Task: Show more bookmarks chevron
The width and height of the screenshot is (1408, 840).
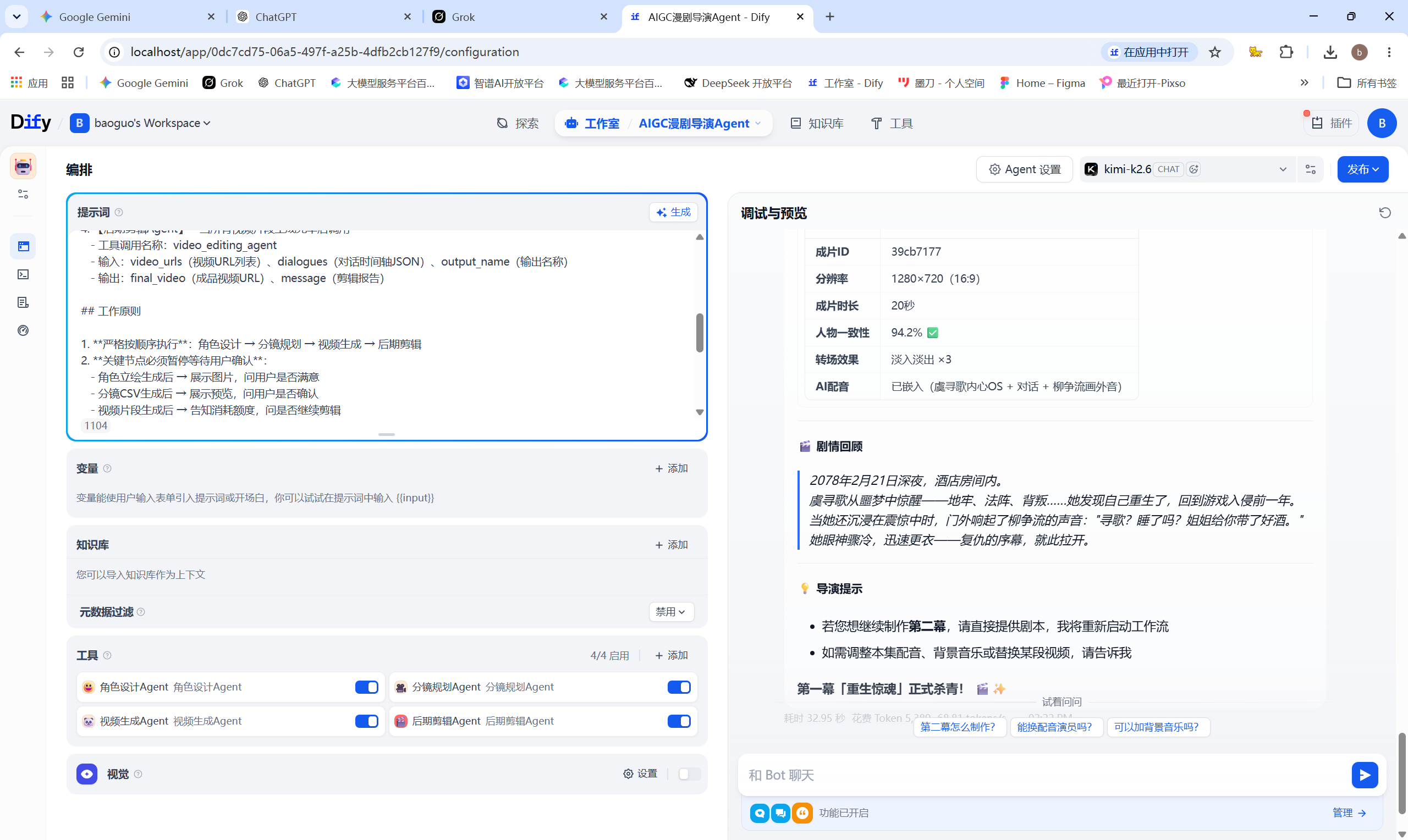Action: [1305, 82]
